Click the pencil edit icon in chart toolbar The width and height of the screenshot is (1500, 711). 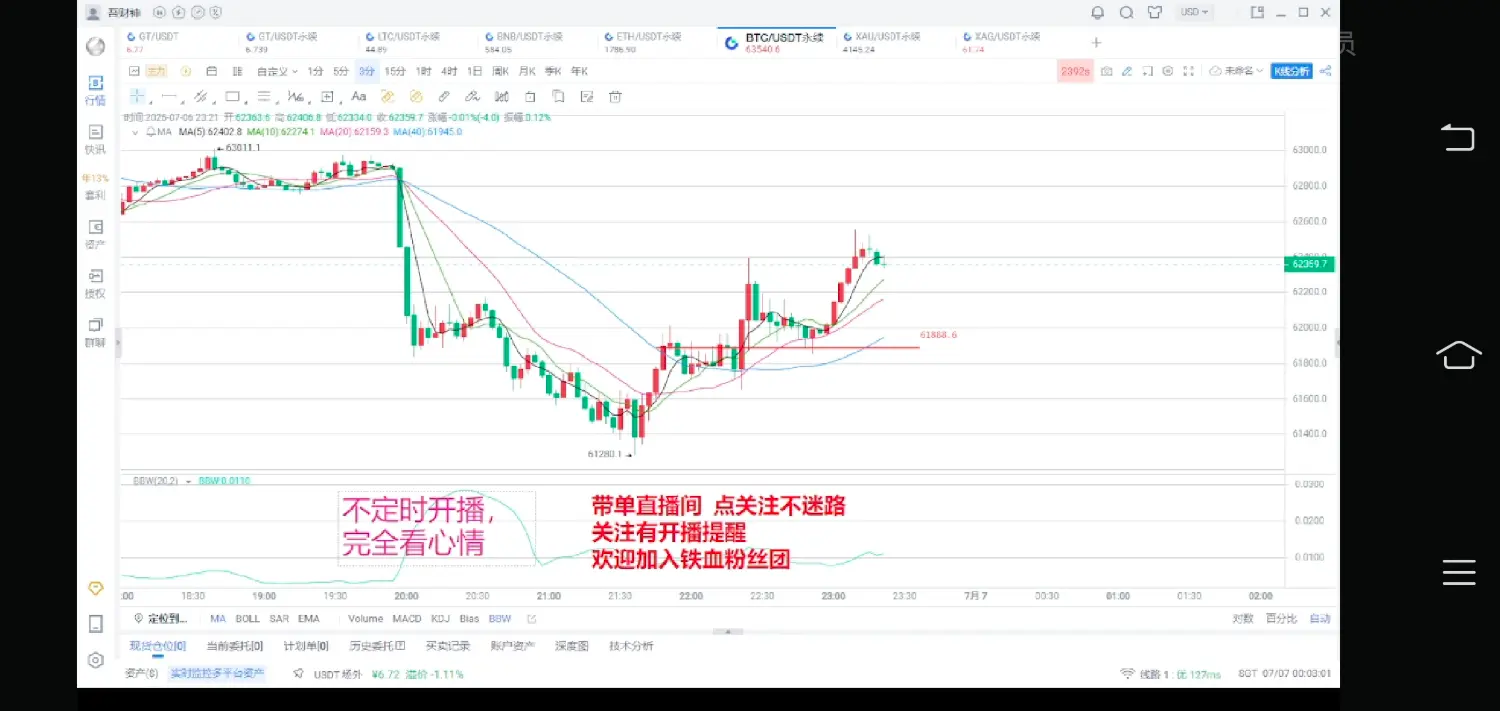1127,71
